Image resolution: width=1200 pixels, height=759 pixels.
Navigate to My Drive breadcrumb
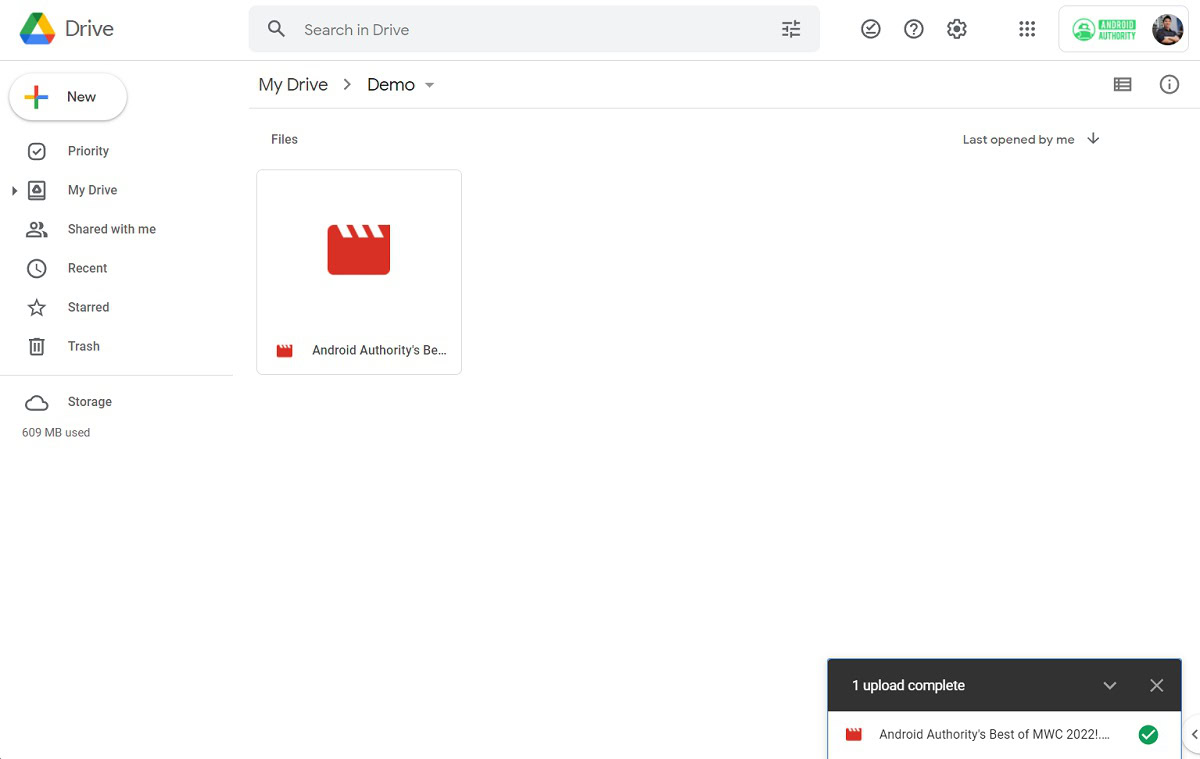[x=293, y=85]
